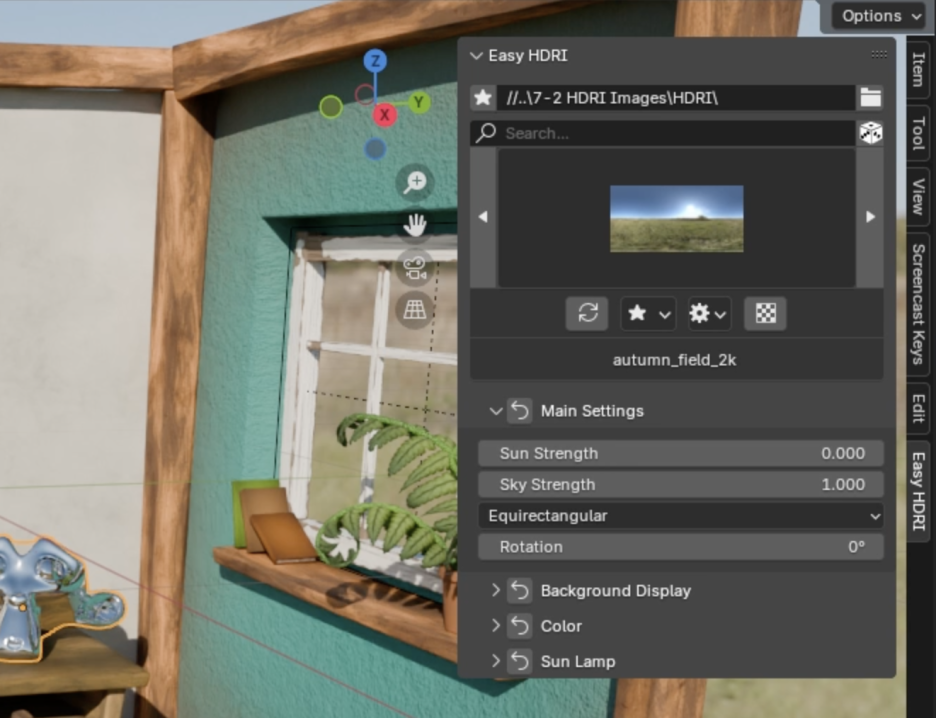Viewport: 936px width, 718px height.
Task: Click the autumn field HDRI thumbnail
Action: pyautogui.click(x=676, y=218)
